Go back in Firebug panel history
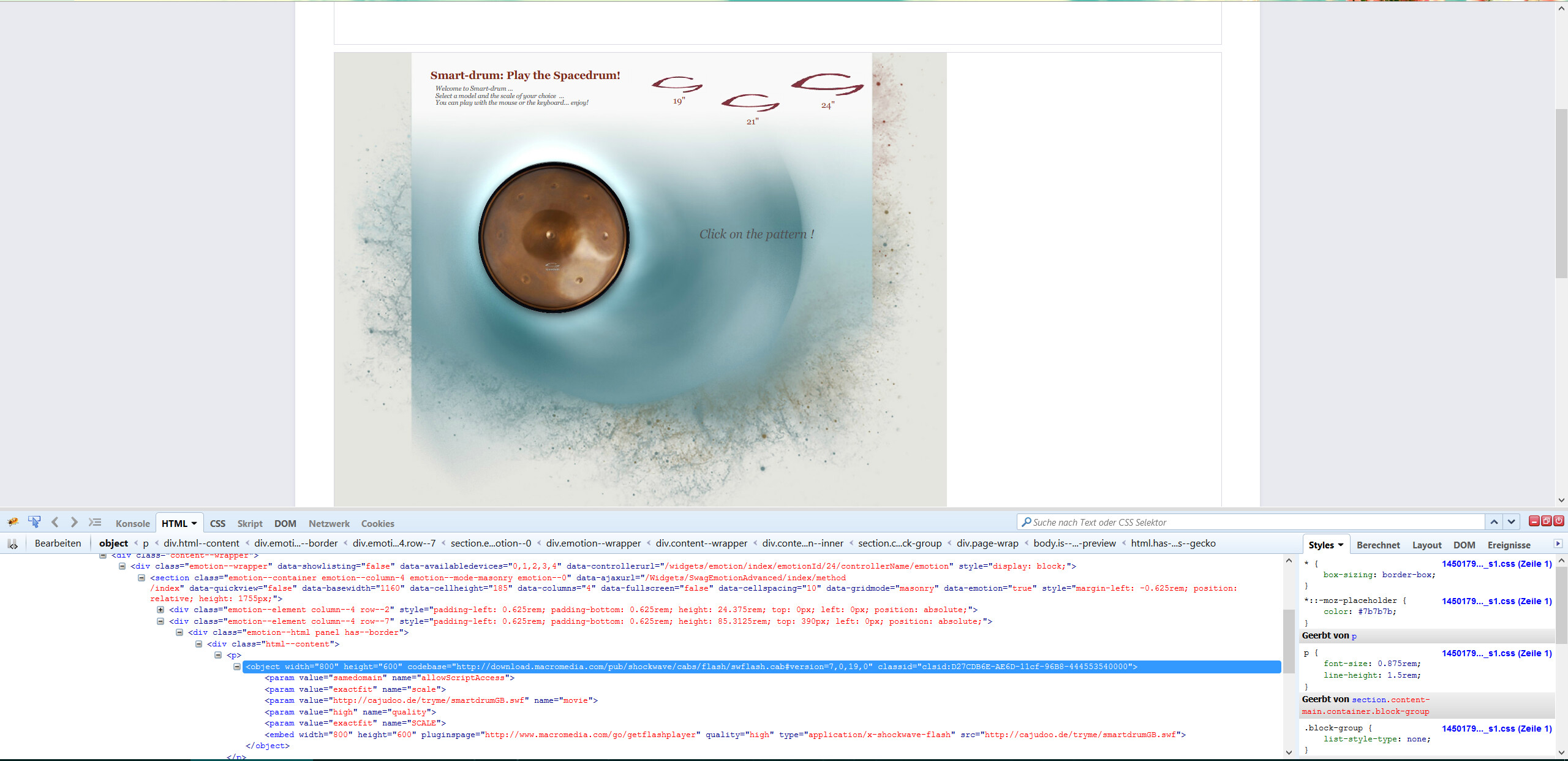The width and height of the screenshot is (1568, 761). point(55,522)
